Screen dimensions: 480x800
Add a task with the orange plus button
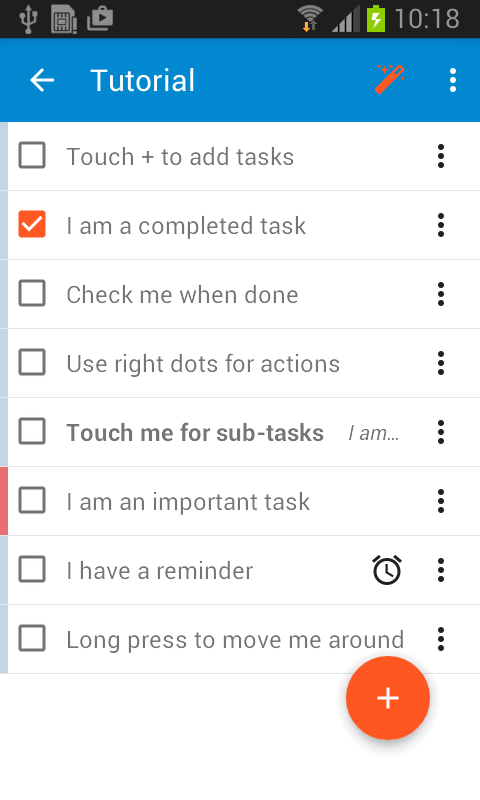pyautogui.click(x=388, y=697)
